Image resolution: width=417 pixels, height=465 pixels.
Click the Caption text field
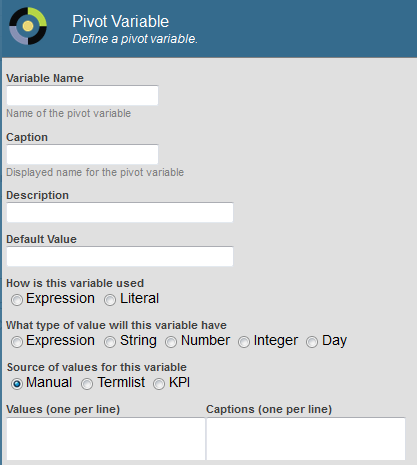coord(82,154)
